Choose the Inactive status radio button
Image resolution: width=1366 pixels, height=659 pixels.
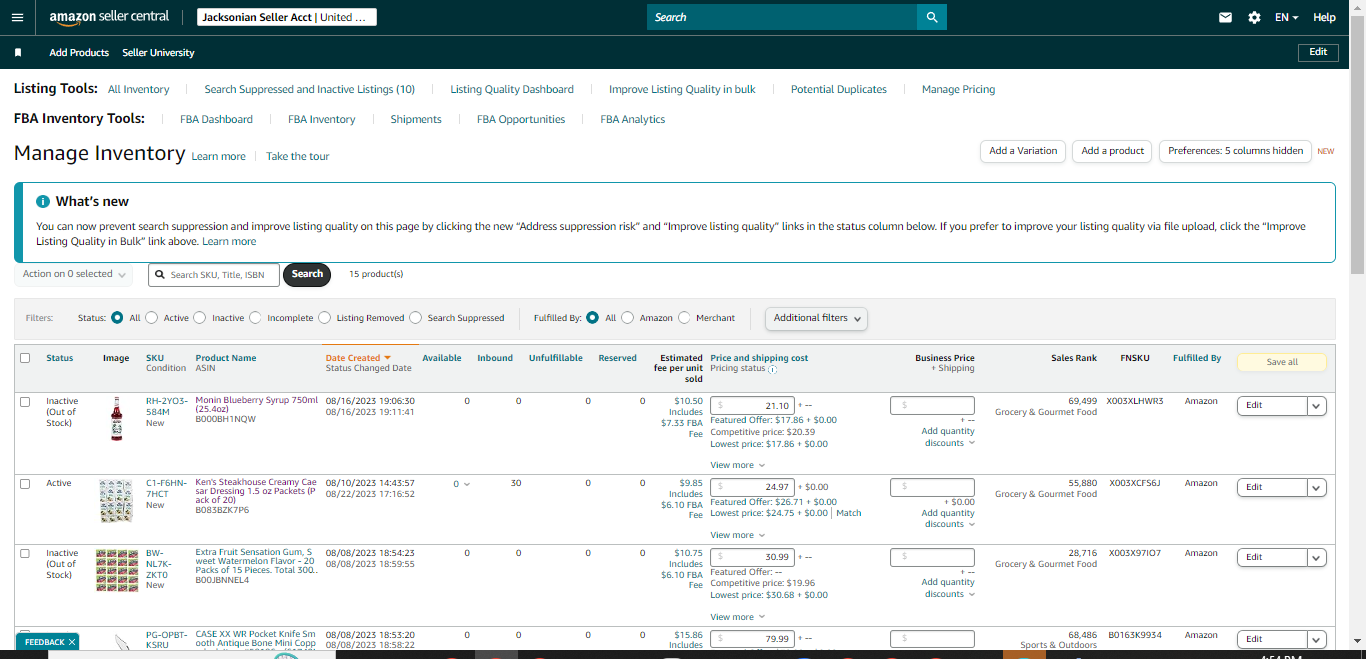[x=199, y=318]
